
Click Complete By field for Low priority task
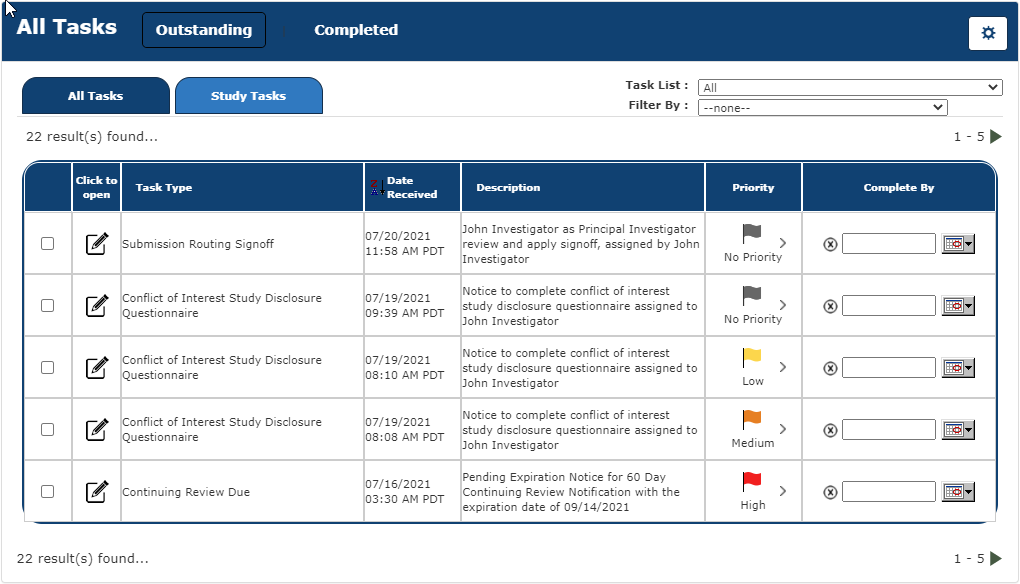coord(889,367)
